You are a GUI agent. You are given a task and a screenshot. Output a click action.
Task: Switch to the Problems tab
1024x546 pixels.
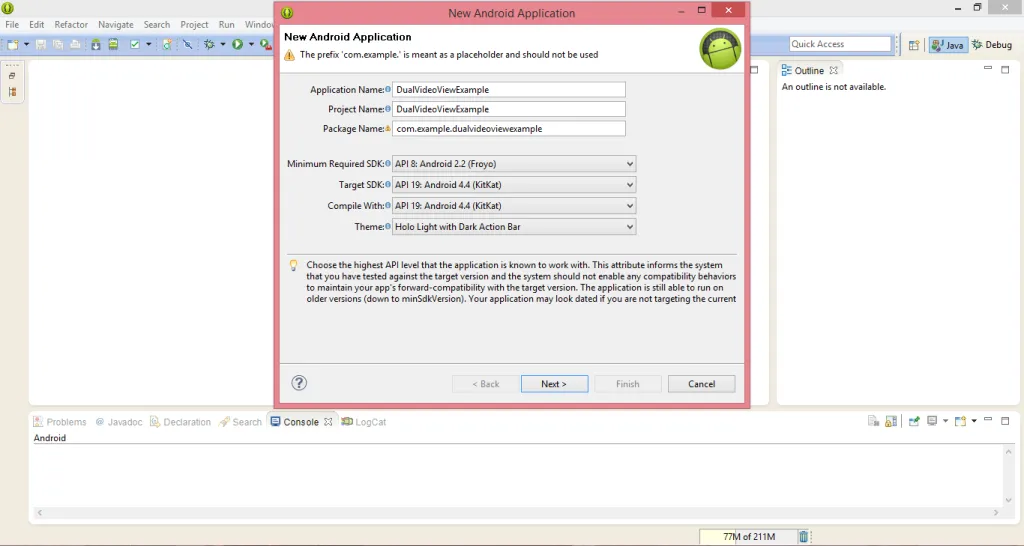click(59, 422)
